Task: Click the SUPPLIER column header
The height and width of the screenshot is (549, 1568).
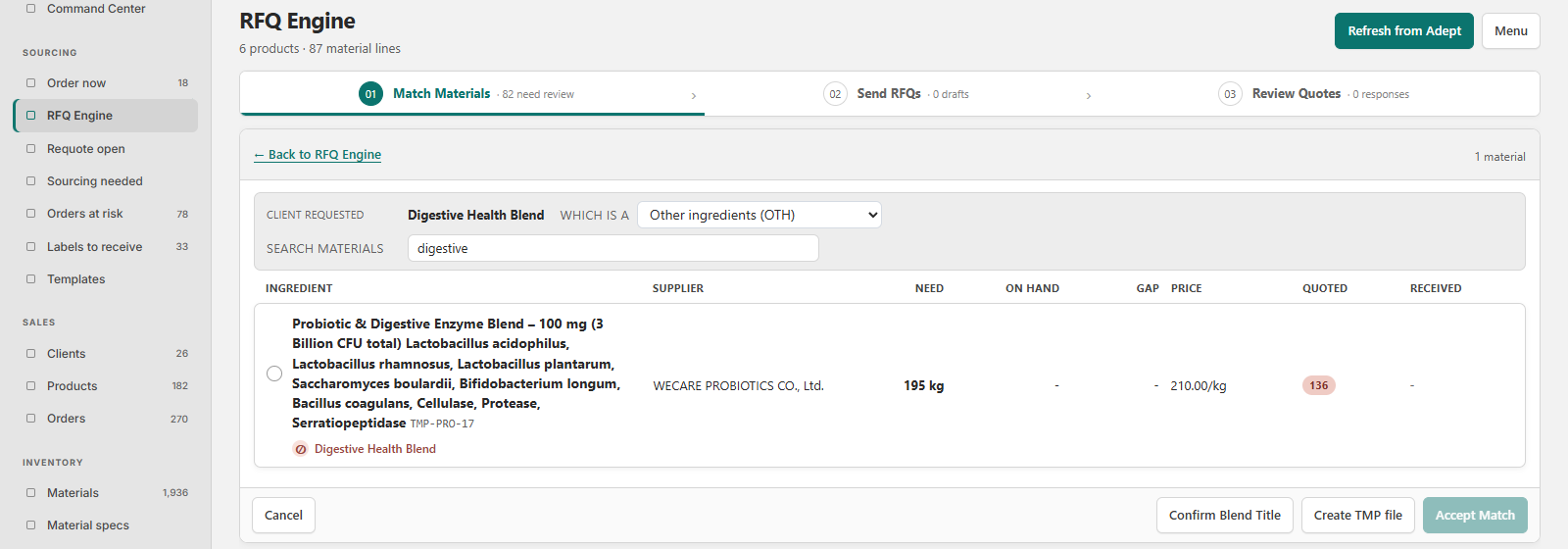Action: 678,288
